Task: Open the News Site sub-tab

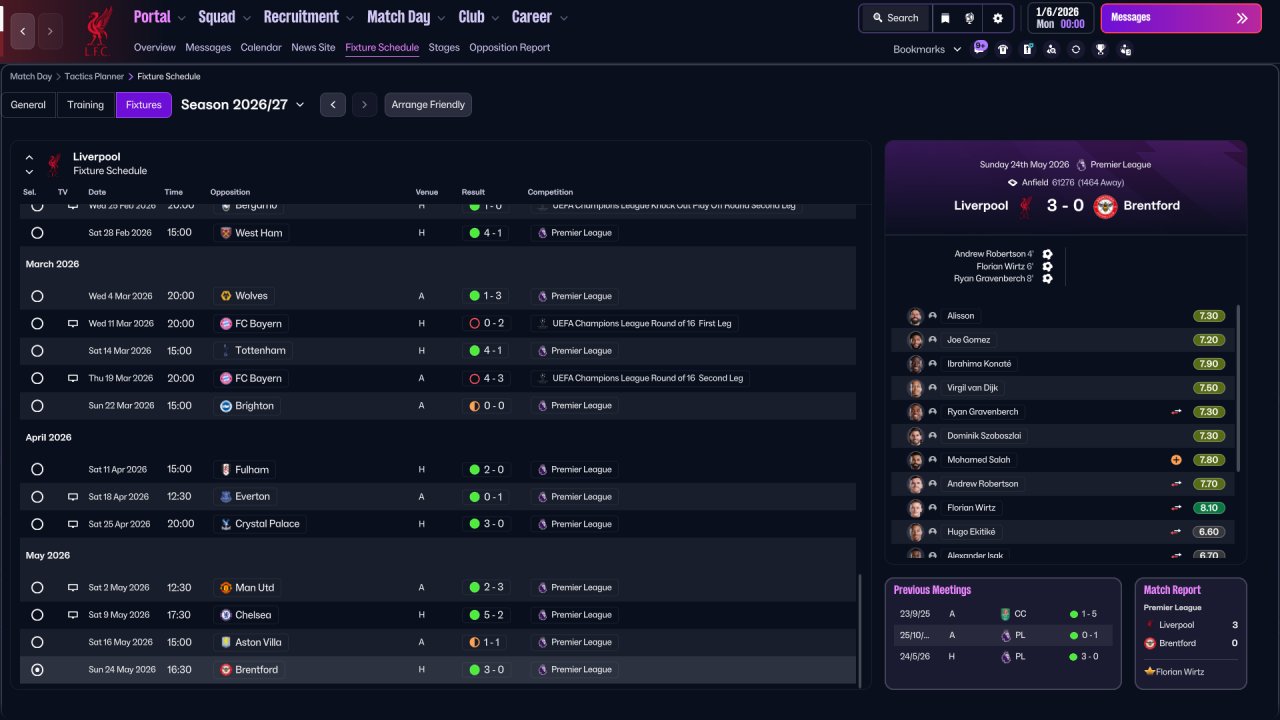Action: pyautogui.click(x=313, y=47)
